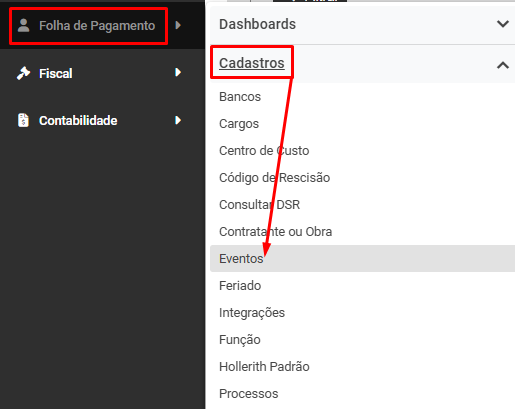Open the Contabilidade menu

coord(78,121)
